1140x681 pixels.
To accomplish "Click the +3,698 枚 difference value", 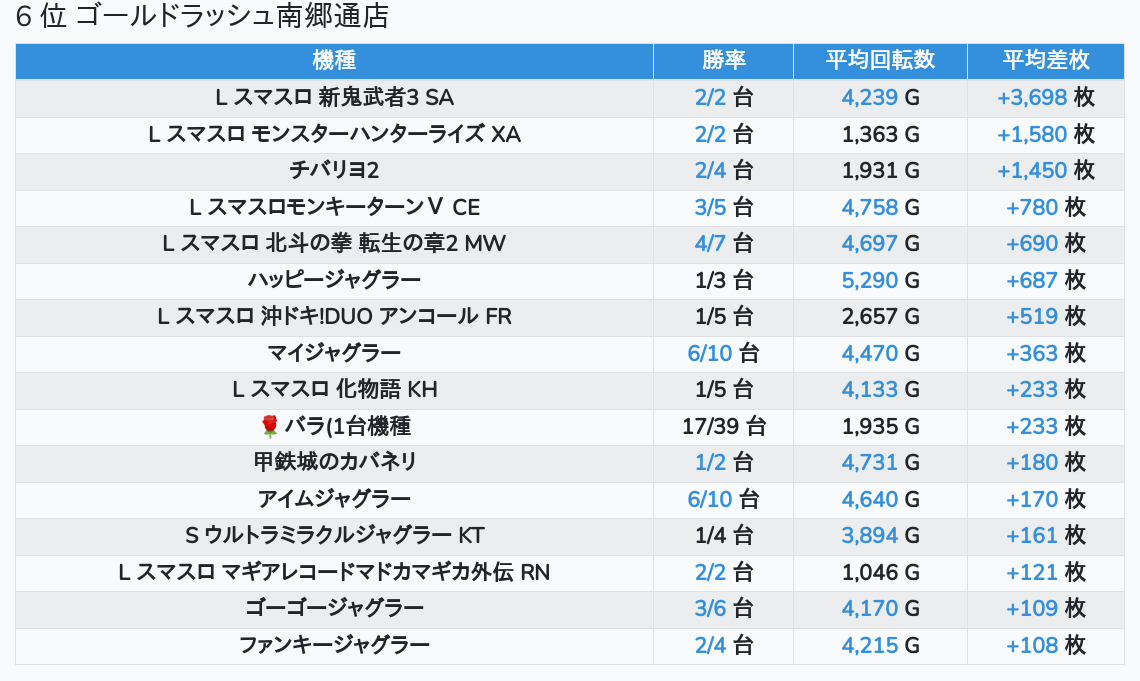I will 1045,97.
